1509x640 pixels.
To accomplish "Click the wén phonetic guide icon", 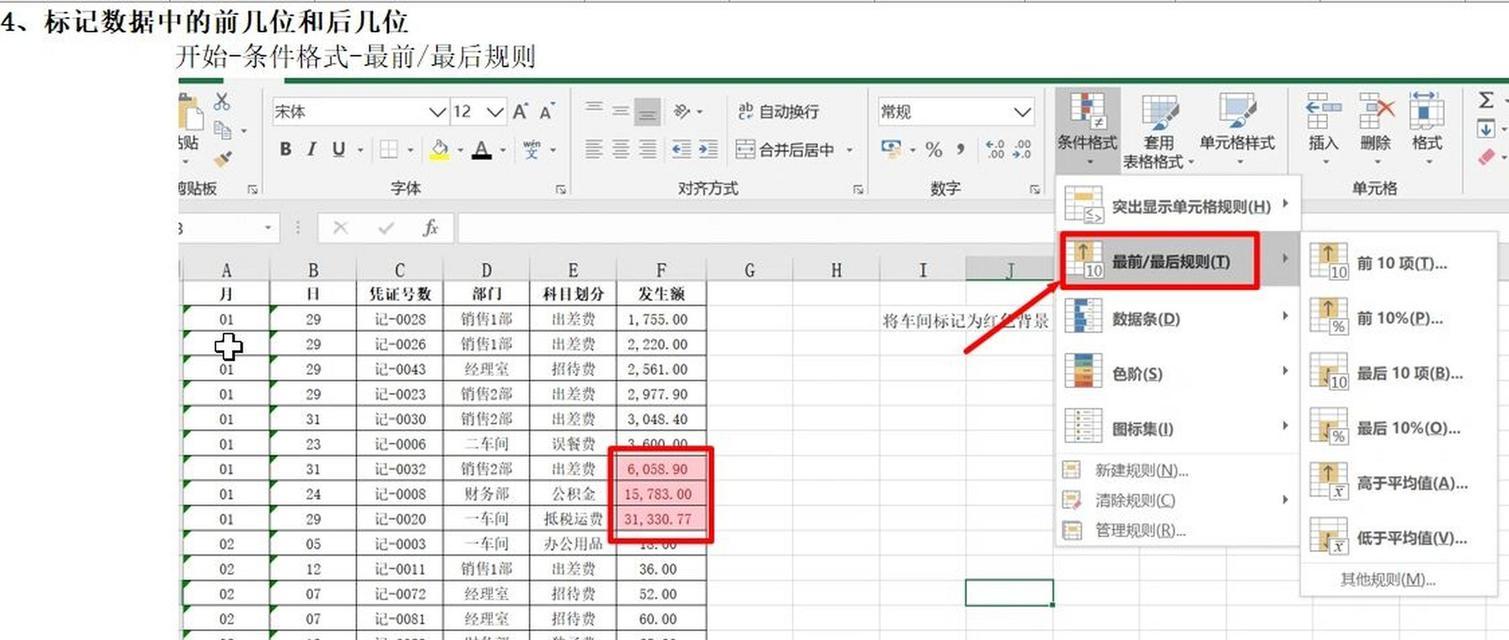I will 532,150.
